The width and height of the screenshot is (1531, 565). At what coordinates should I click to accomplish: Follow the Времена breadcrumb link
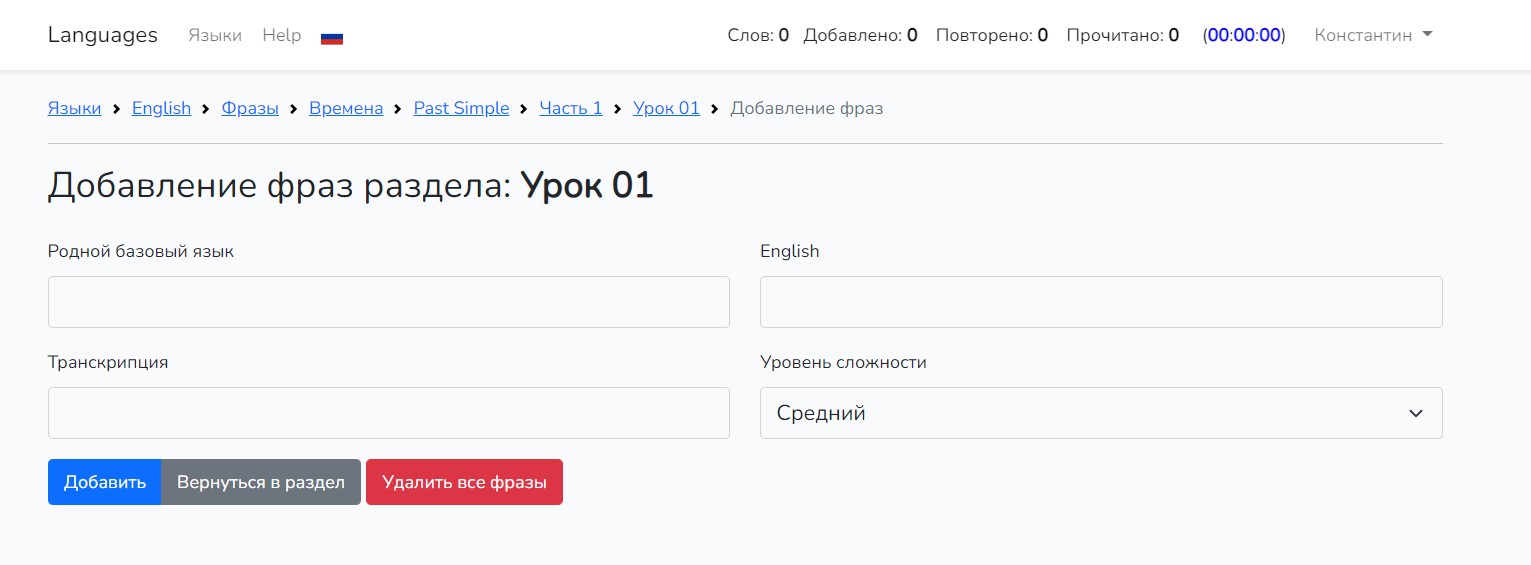pyautogui.click(x=346, y=108)
